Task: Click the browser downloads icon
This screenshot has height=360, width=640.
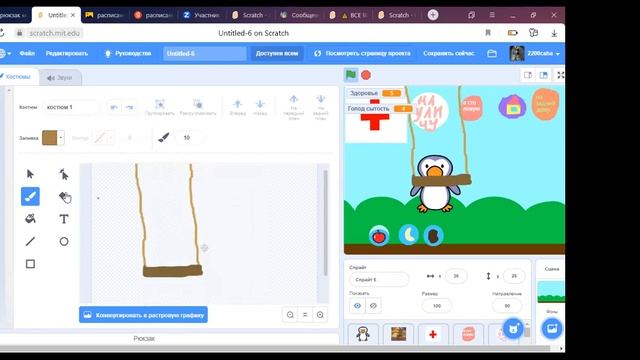Action: (554, 33)
